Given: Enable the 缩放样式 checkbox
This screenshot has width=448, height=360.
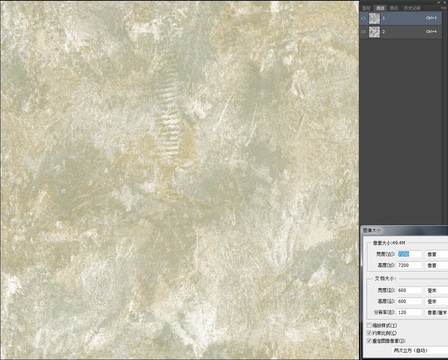Looking at the screenshot, I should (x=369, y=325).
